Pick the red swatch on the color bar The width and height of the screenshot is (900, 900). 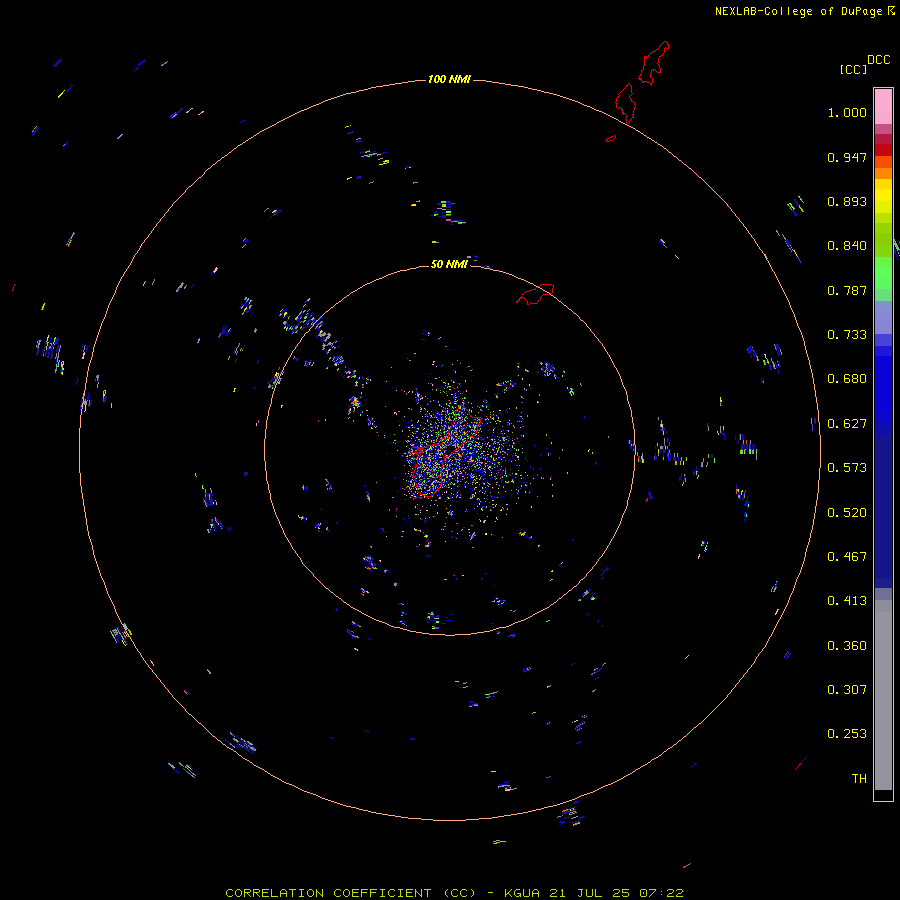point(883,150)
